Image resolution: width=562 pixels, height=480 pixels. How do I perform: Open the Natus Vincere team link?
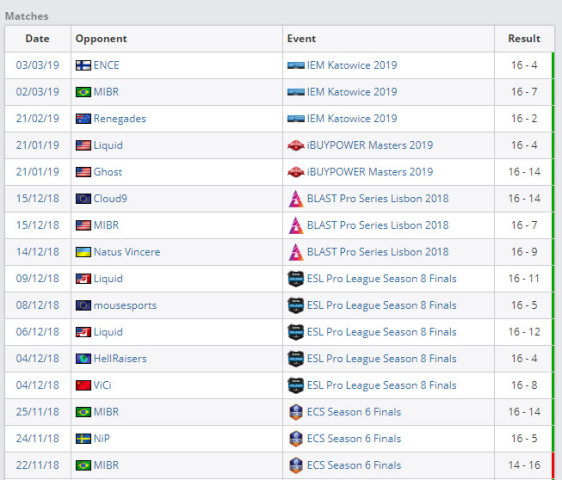click(x=127, y=252)
